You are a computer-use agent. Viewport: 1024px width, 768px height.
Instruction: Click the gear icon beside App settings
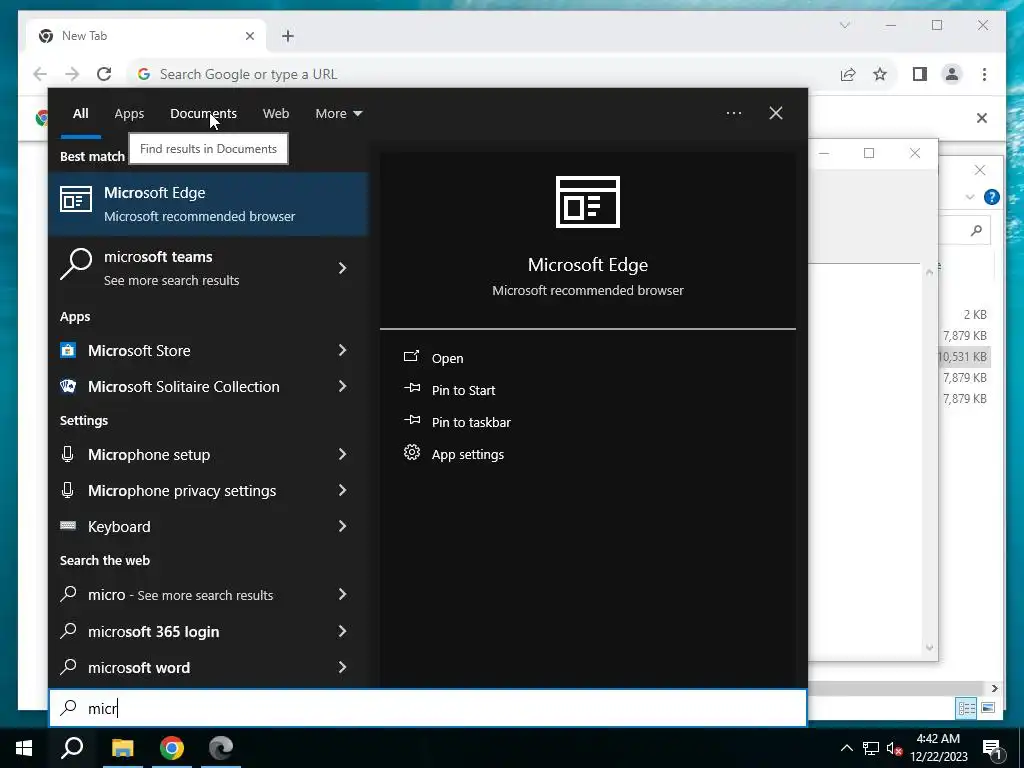[411, 452]
